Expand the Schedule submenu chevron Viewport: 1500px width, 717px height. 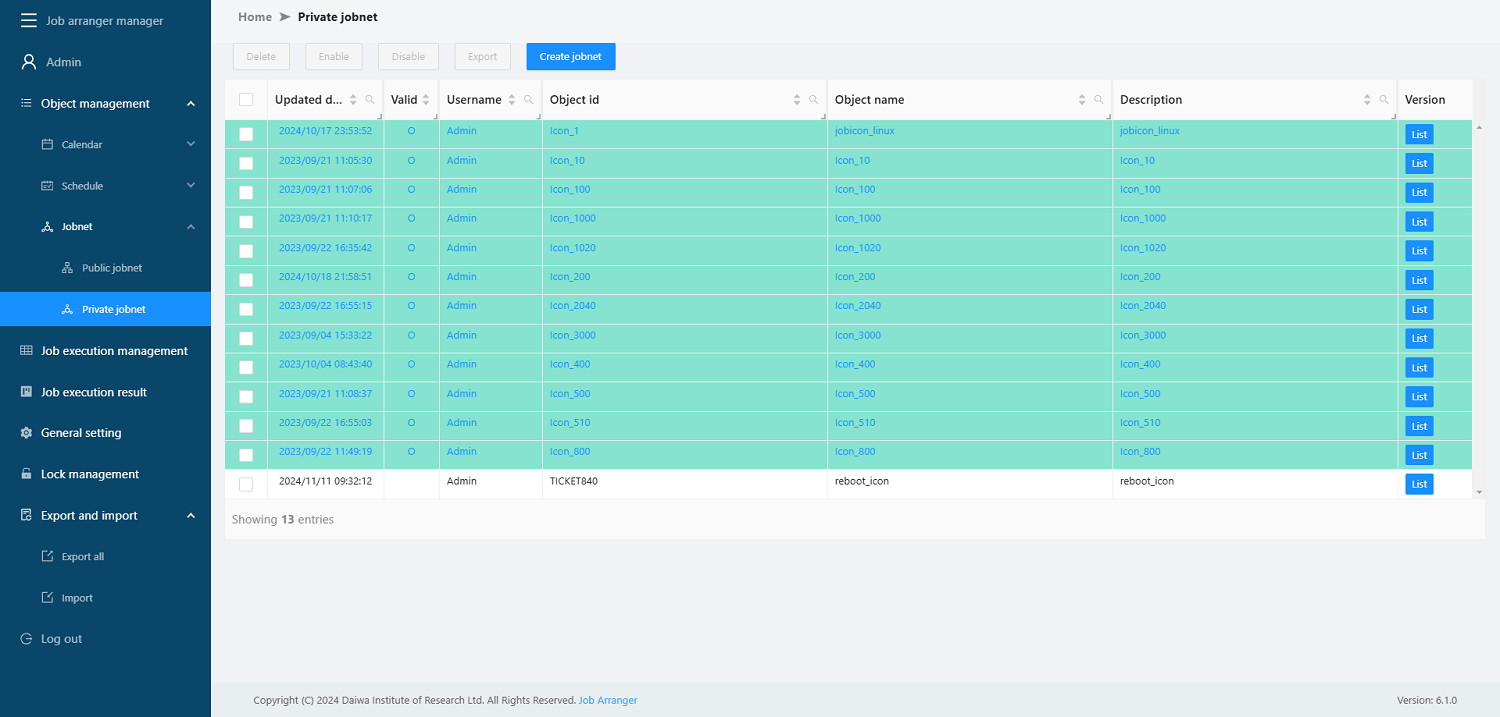191,185
